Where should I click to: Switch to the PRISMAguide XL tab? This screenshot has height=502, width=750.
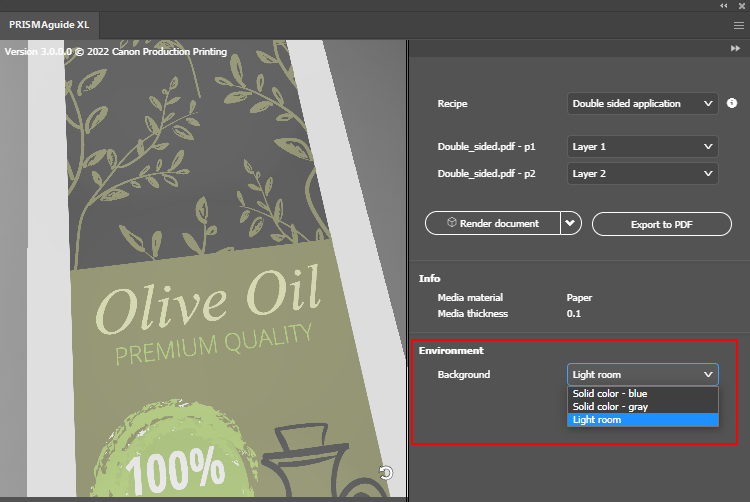tap(49, 25)
